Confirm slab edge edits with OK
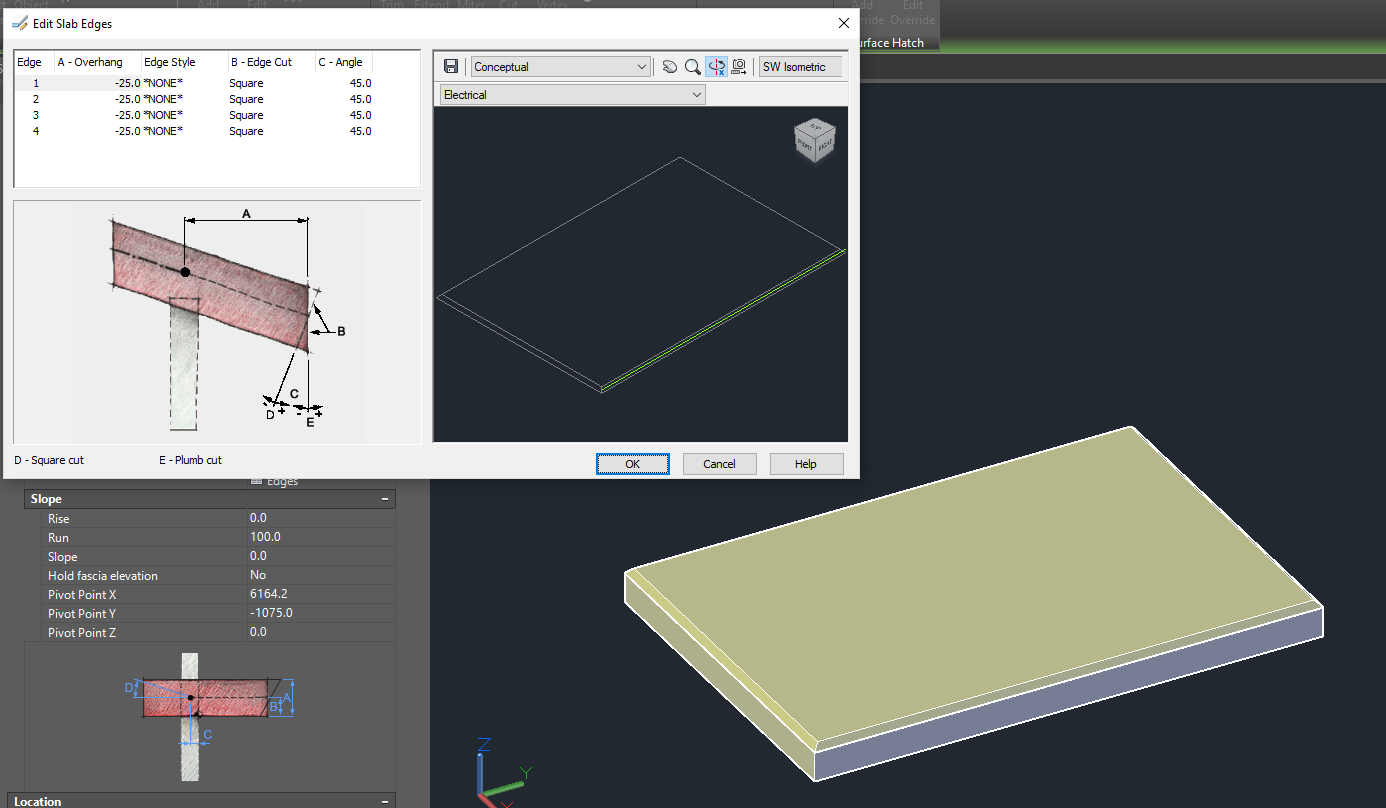This screenshot has height=808, width=1386. (632, 463)
